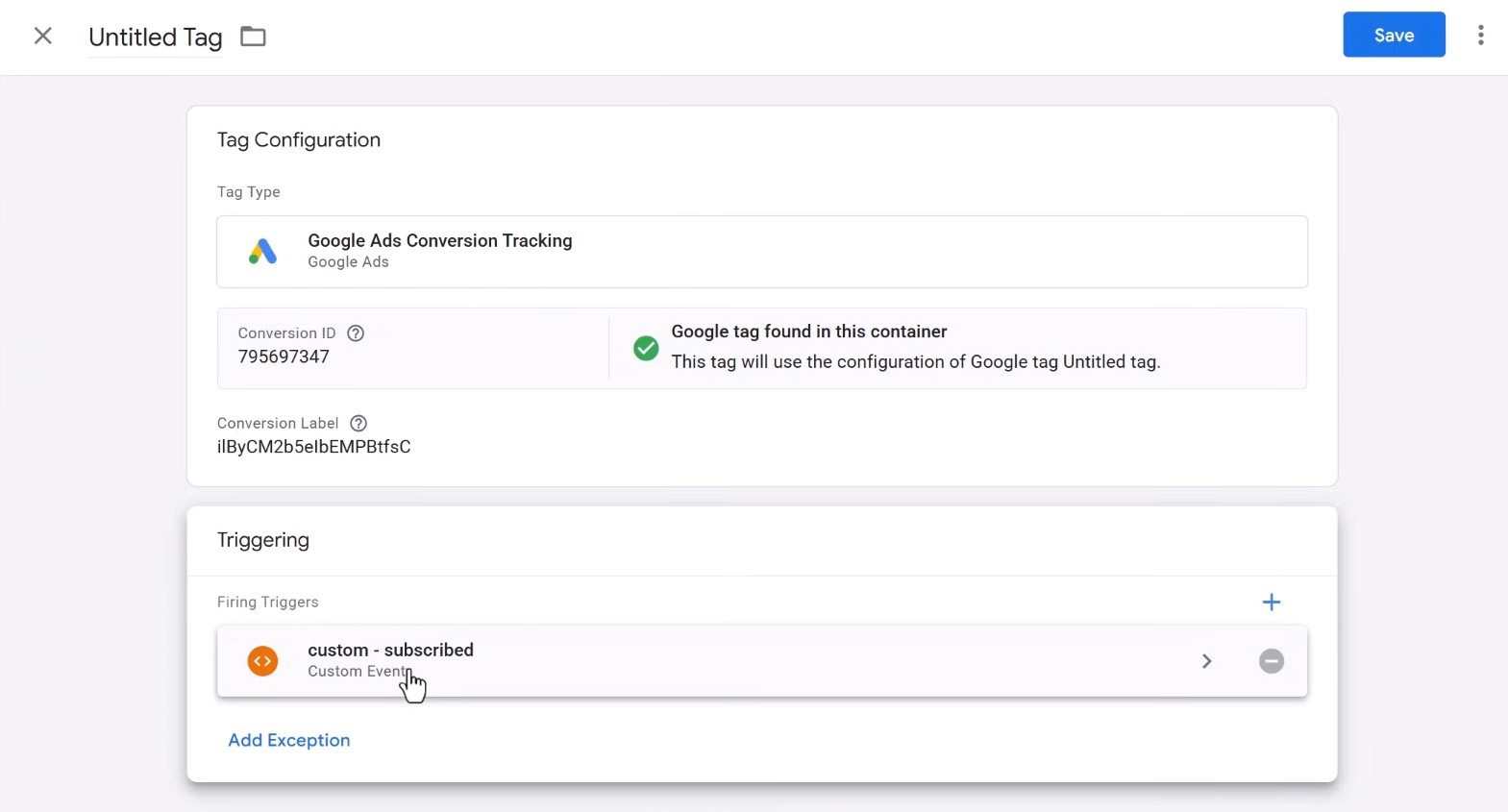The image size is (1508, 812).
Task: Remove the custom - subscribed trigger
Action: (x=1271, y=661)
